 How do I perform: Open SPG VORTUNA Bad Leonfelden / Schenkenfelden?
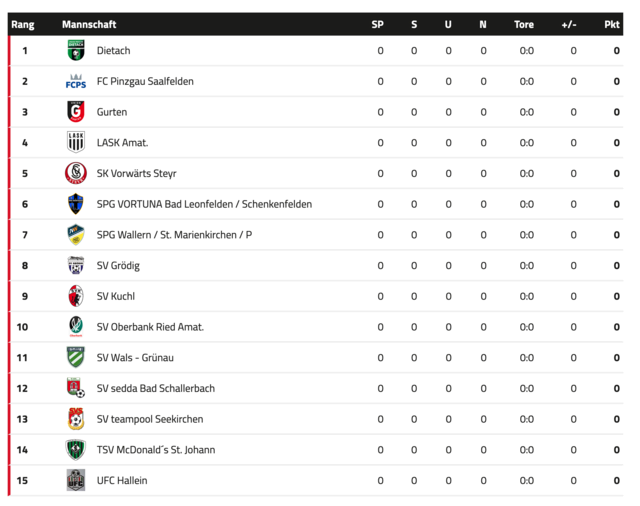[204, 204]
